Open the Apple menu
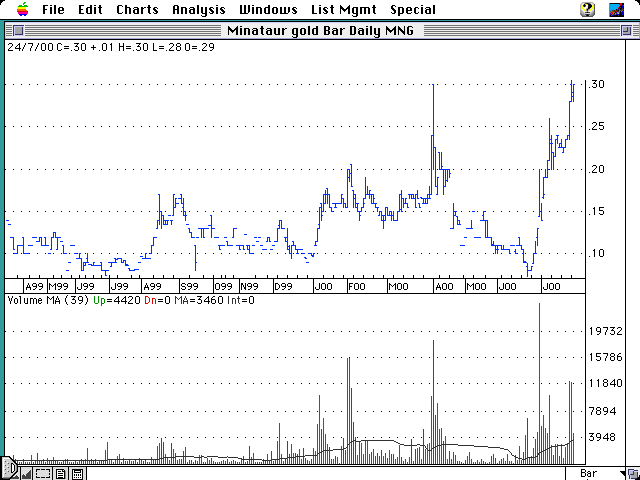This screenshot has height=480, width=640. coord(23,9)
